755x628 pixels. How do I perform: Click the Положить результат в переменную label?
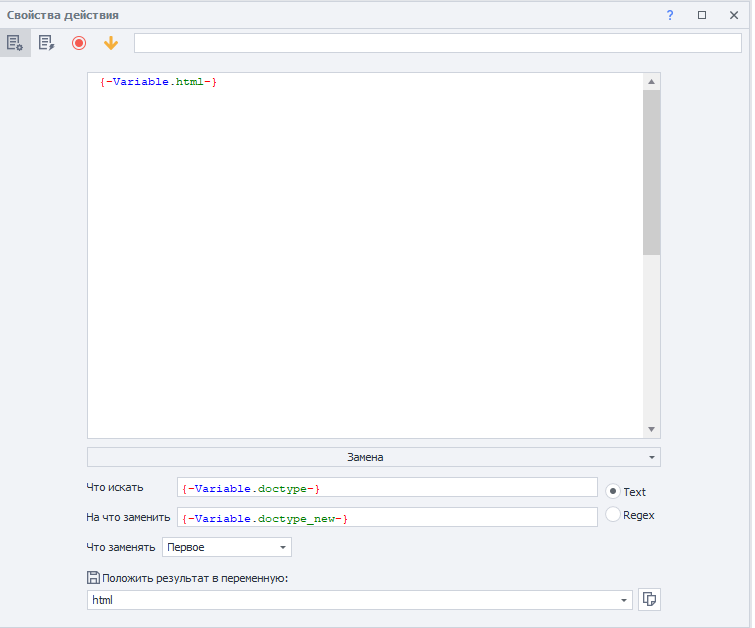tap(195, 578)
